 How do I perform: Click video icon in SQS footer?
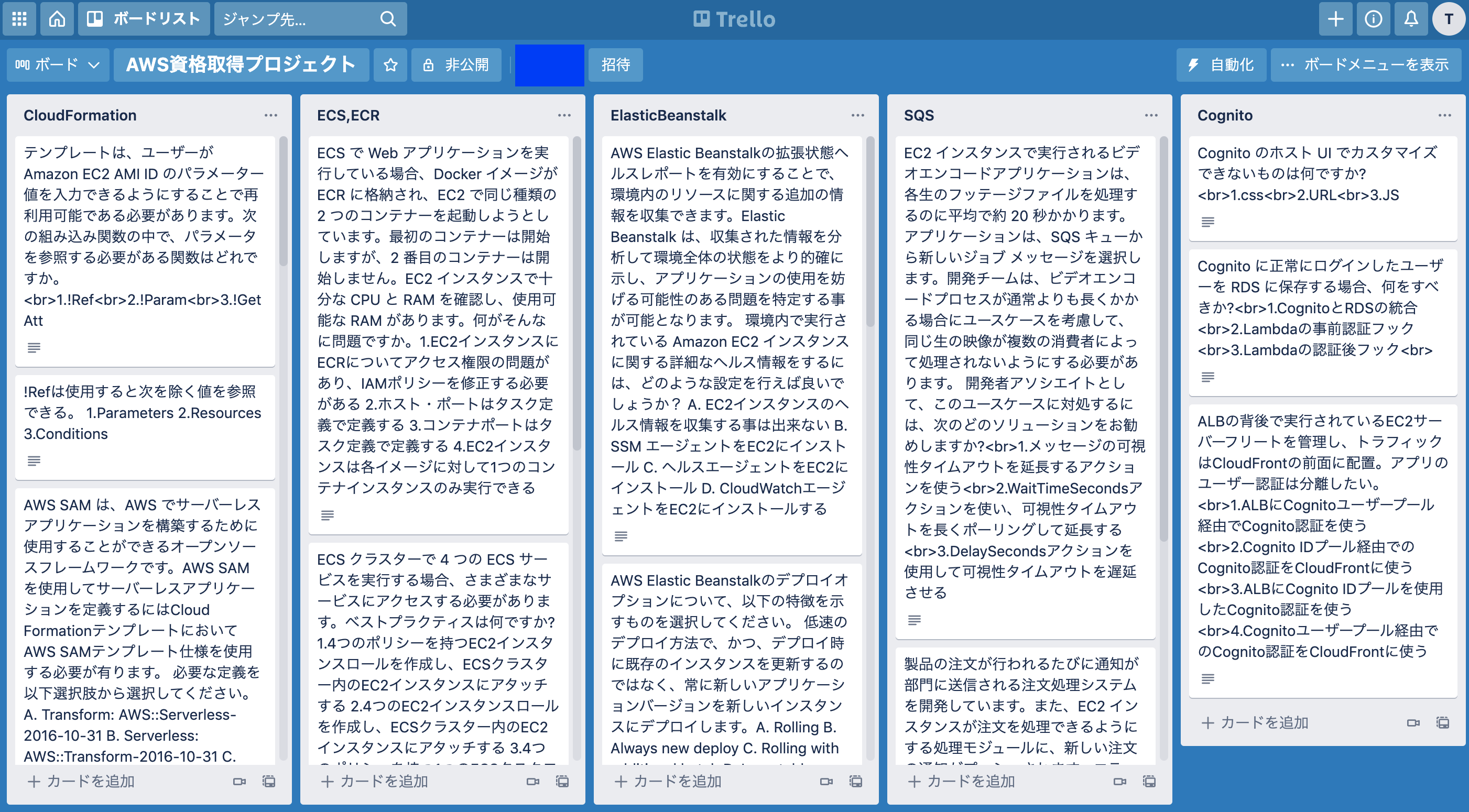[1120, 781]
